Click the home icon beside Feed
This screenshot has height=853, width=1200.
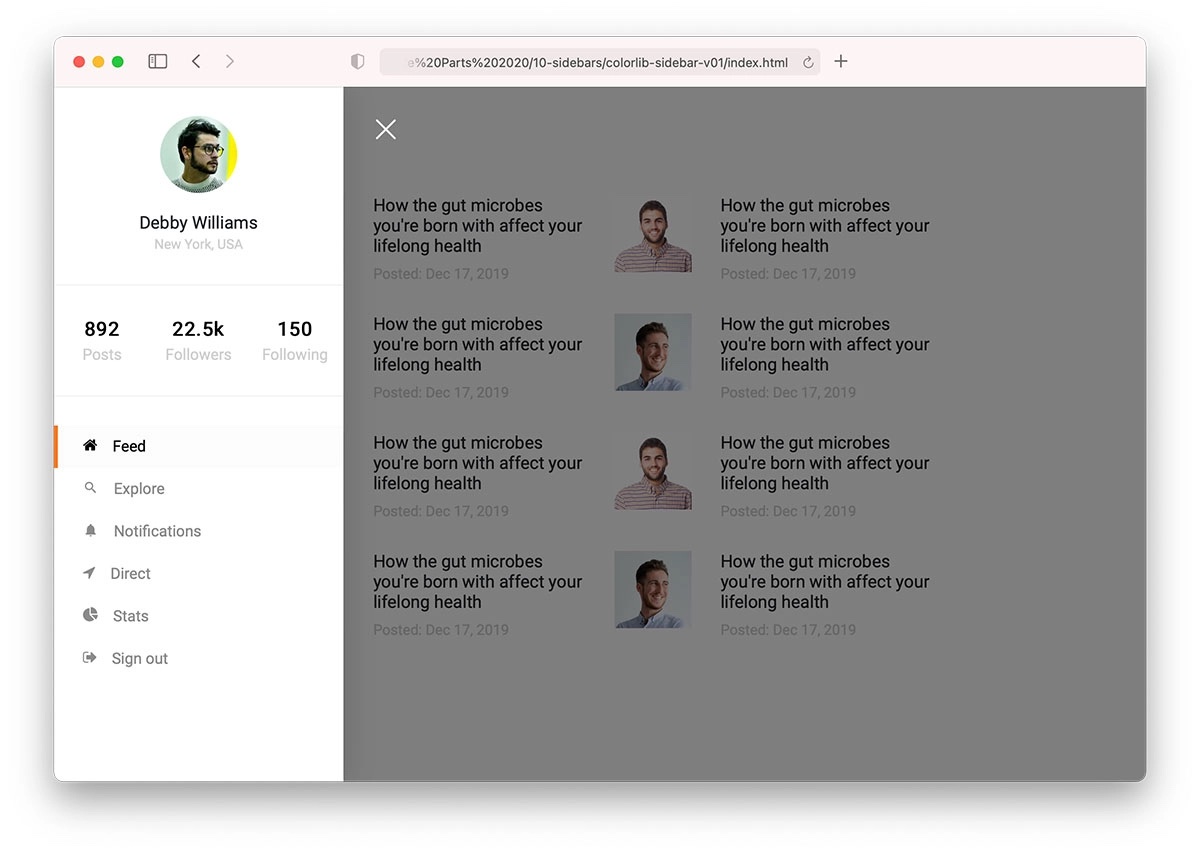point(90,446)
